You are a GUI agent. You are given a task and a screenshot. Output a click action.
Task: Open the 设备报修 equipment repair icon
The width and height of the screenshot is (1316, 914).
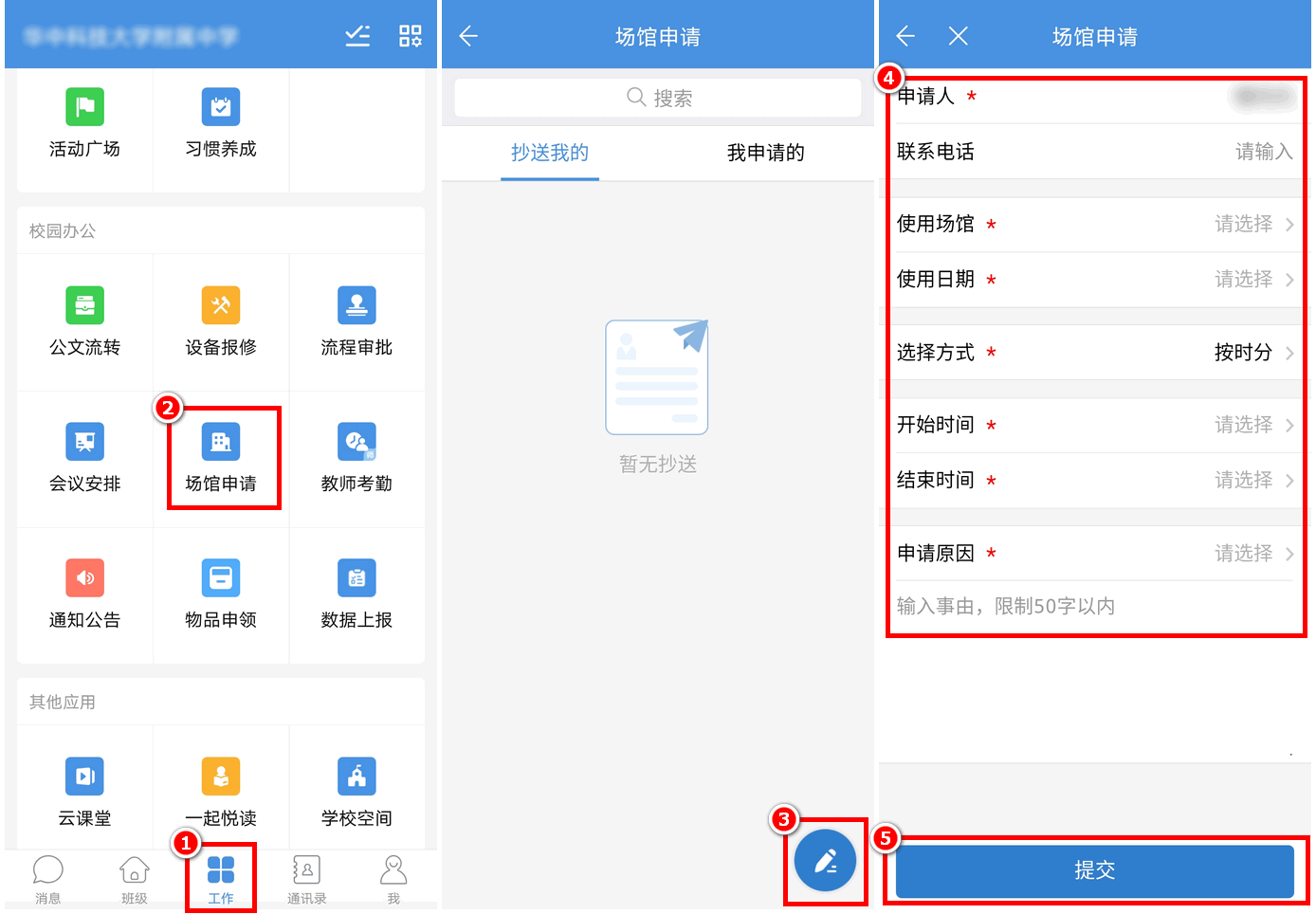pos(221,306)
